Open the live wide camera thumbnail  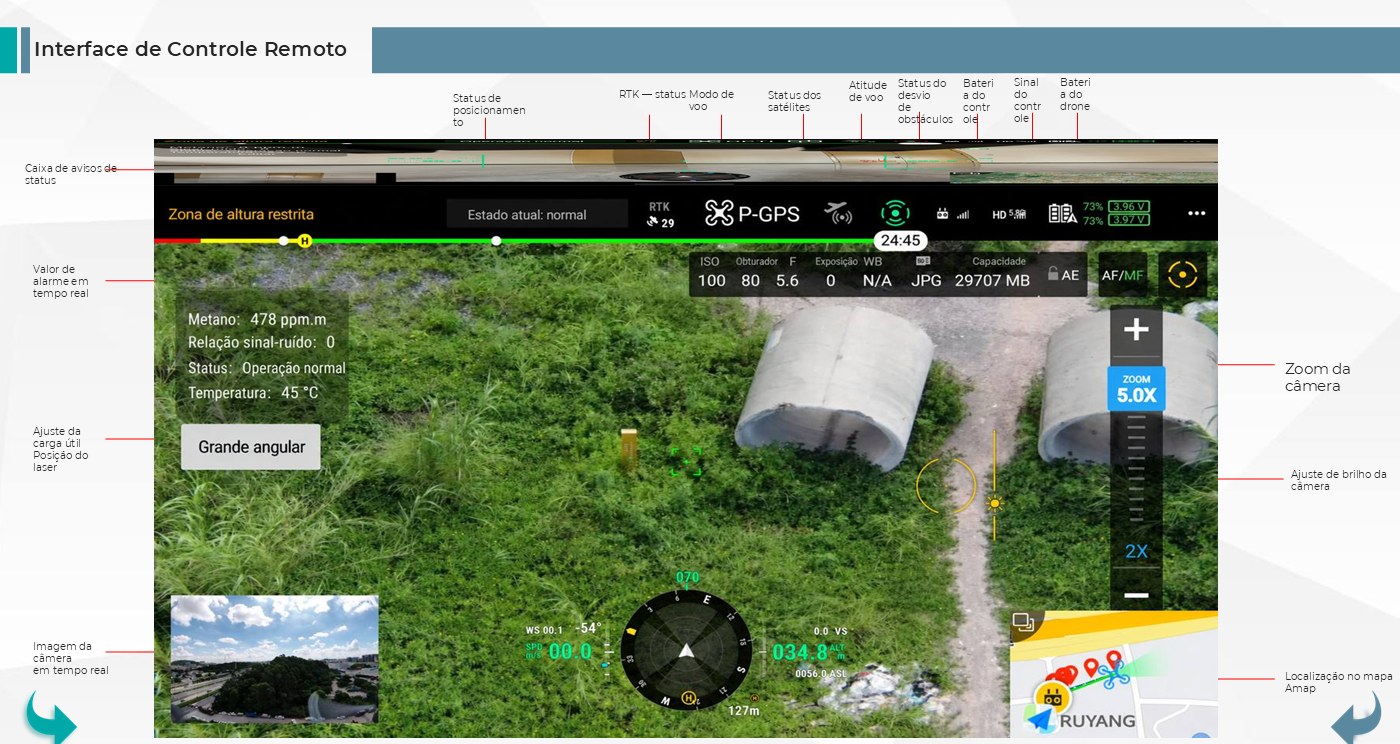[x=274, y=659]
